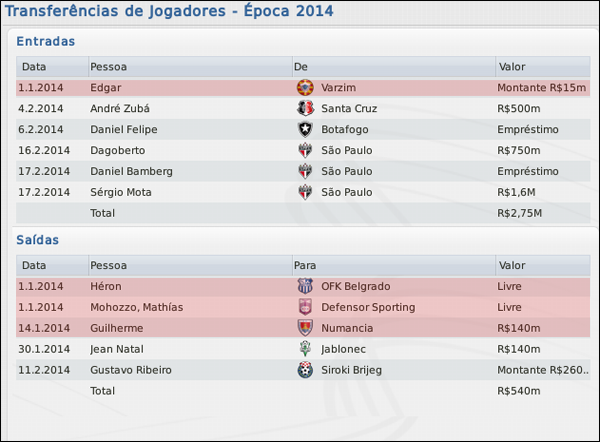This screenshot has height=442, width=600.
Task: Click the Numancia club badge
Action: [305, 328]
